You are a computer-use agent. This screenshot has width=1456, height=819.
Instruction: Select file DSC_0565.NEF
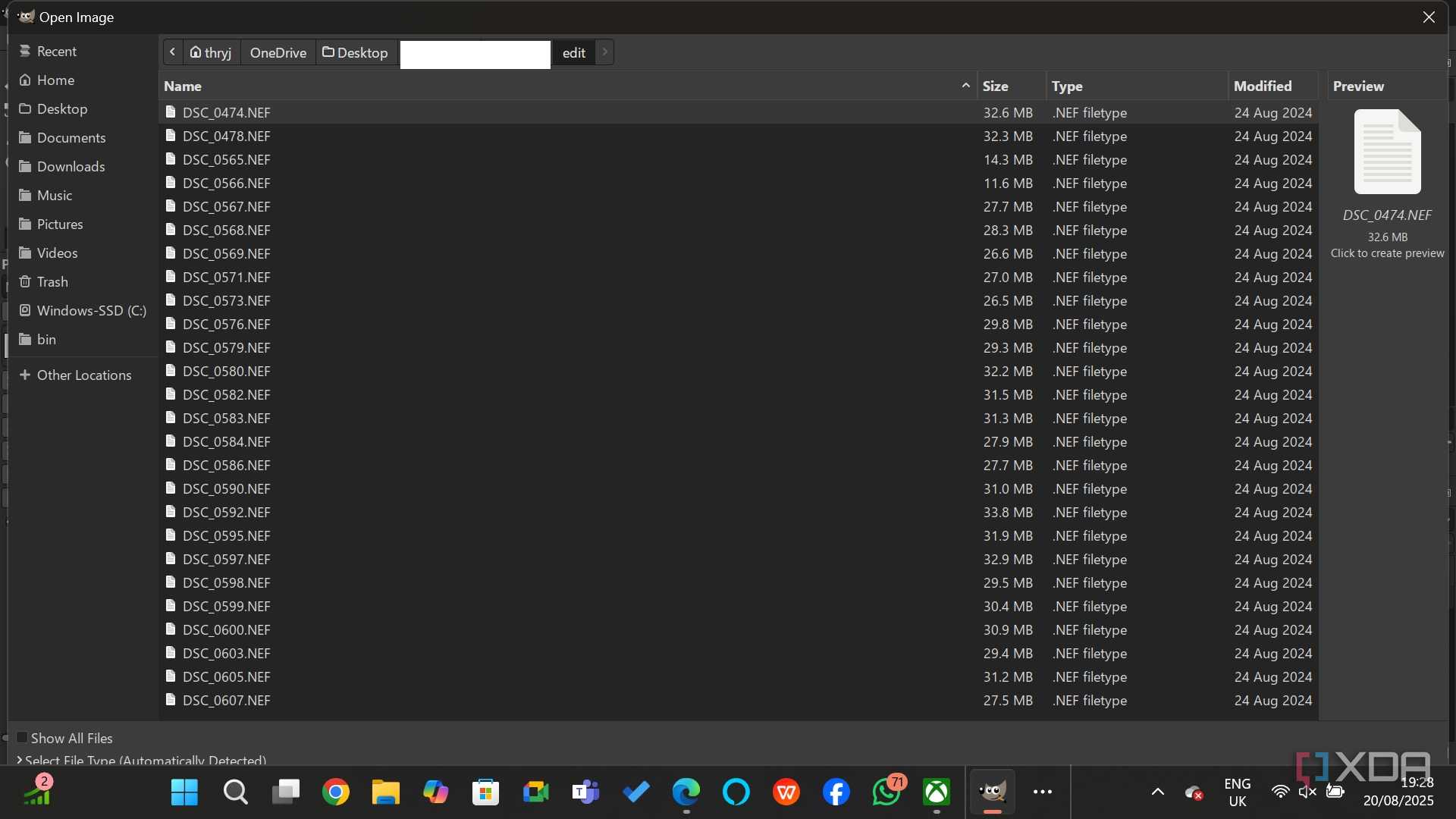tap(739, 159)
